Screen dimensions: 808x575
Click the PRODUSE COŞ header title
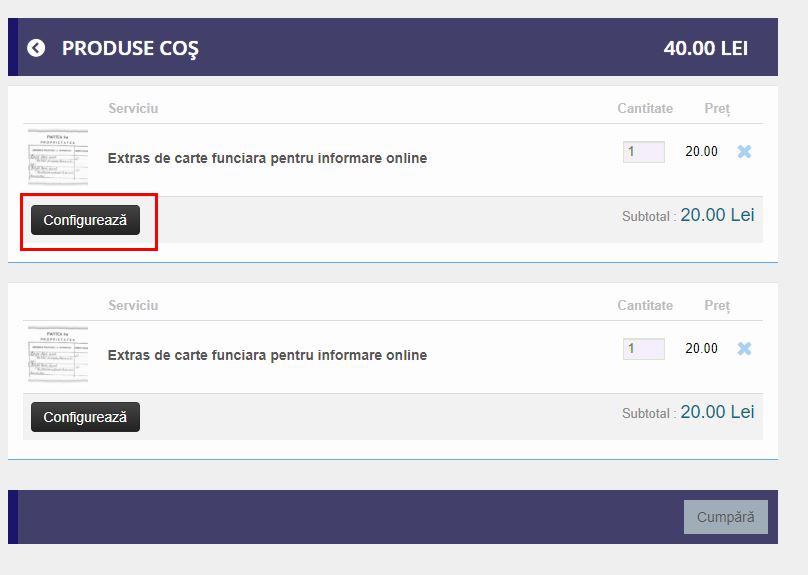pyautogui.click(x=130, y=48)
